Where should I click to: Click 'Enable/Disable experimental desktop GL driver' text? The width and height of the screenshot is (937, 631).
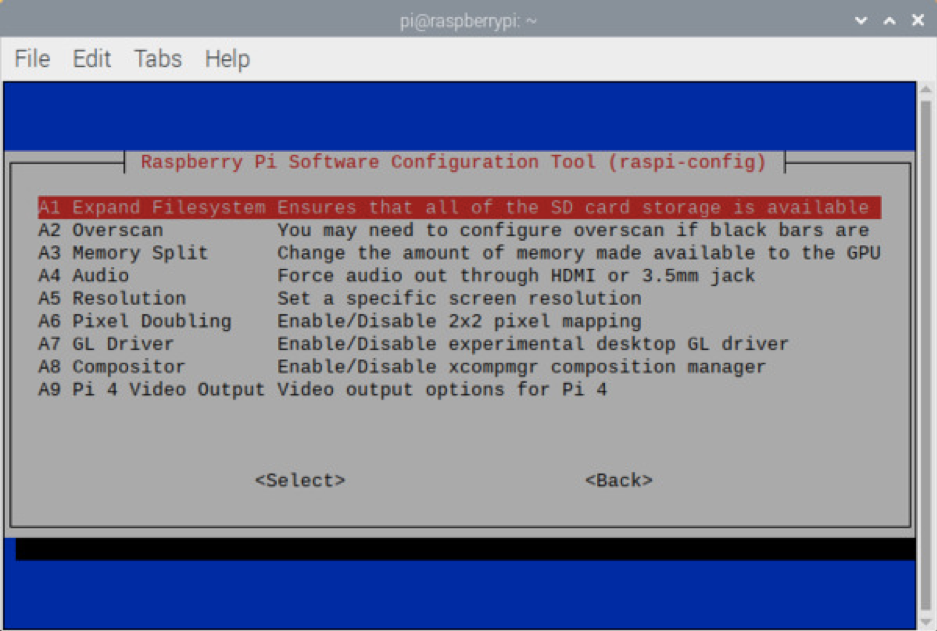pos(532,344)
